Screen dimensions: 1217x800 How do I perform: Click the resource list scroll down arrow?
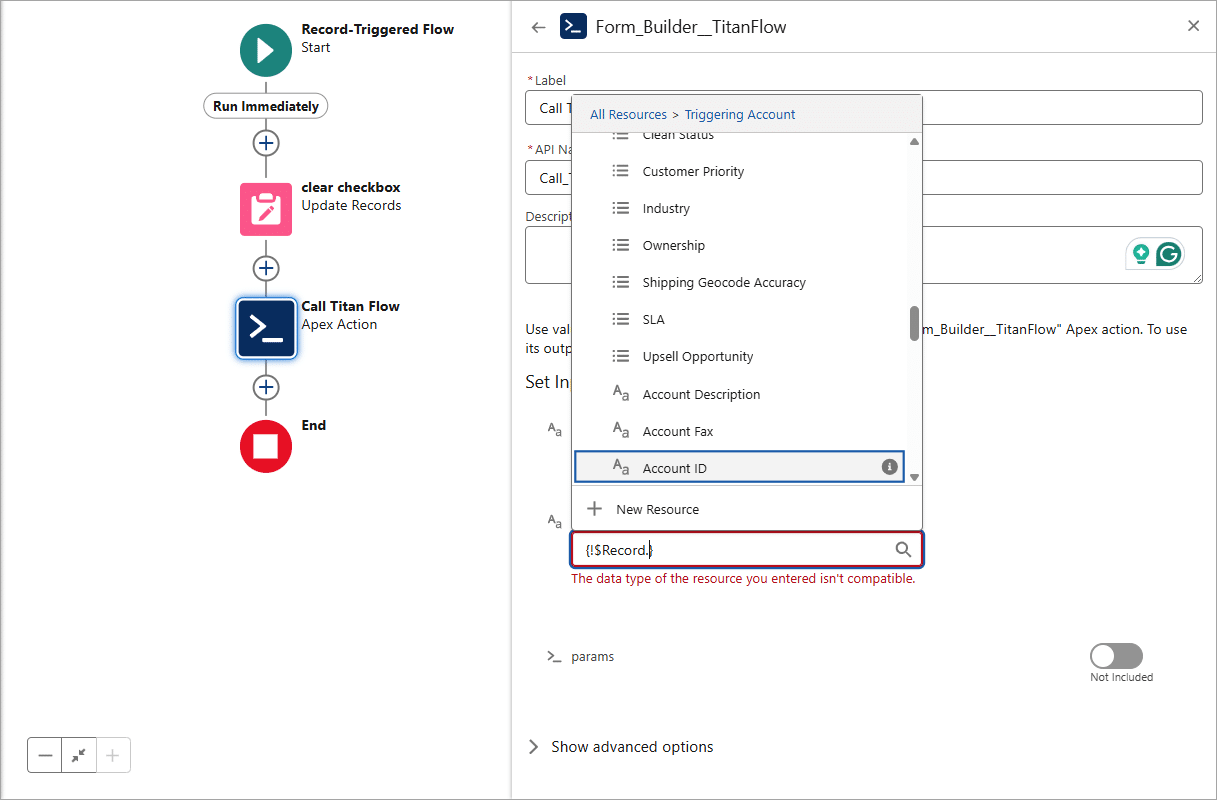[914, 478]
